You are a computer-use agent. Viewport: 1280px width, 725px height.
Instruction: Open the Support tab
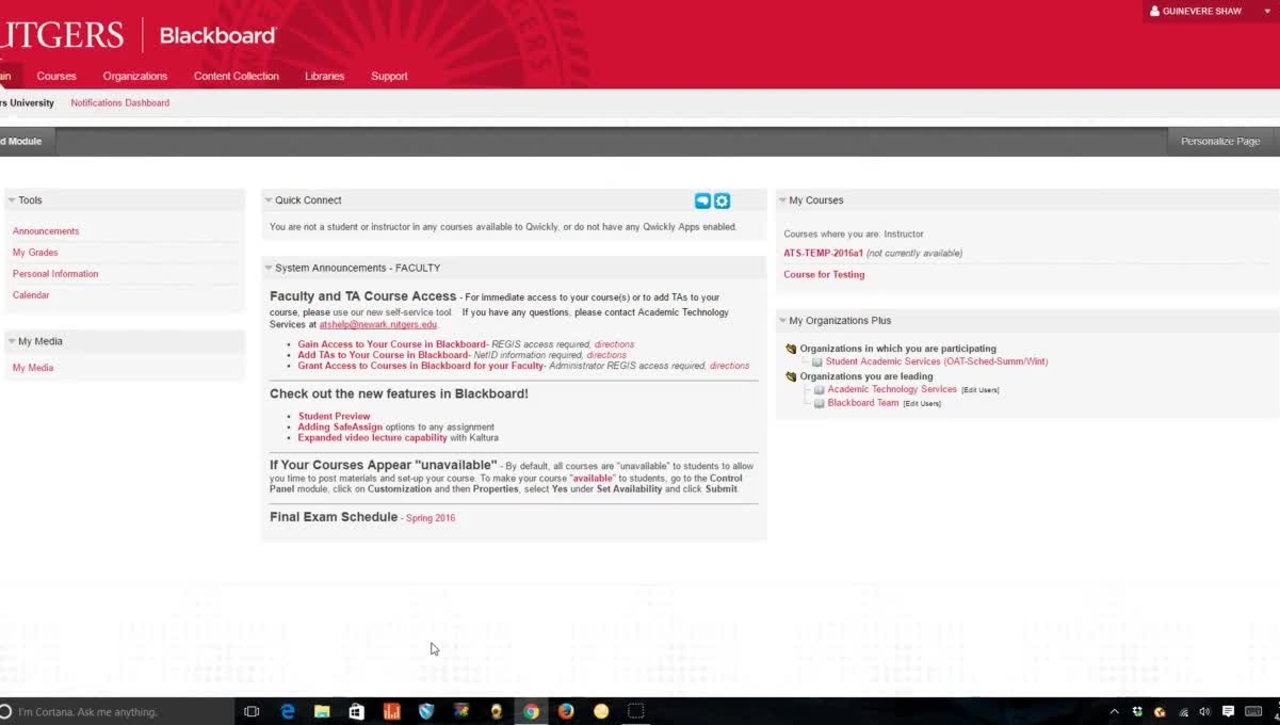pos(389,76)
